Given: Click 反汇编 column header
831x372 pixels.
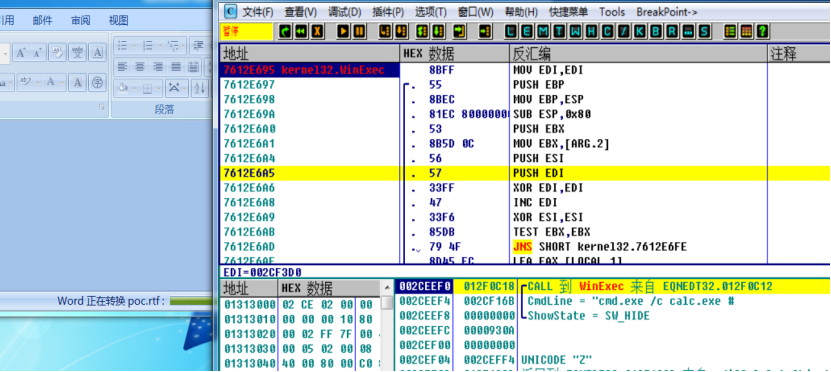Looking at the screenshot, I should pos(639,54).
